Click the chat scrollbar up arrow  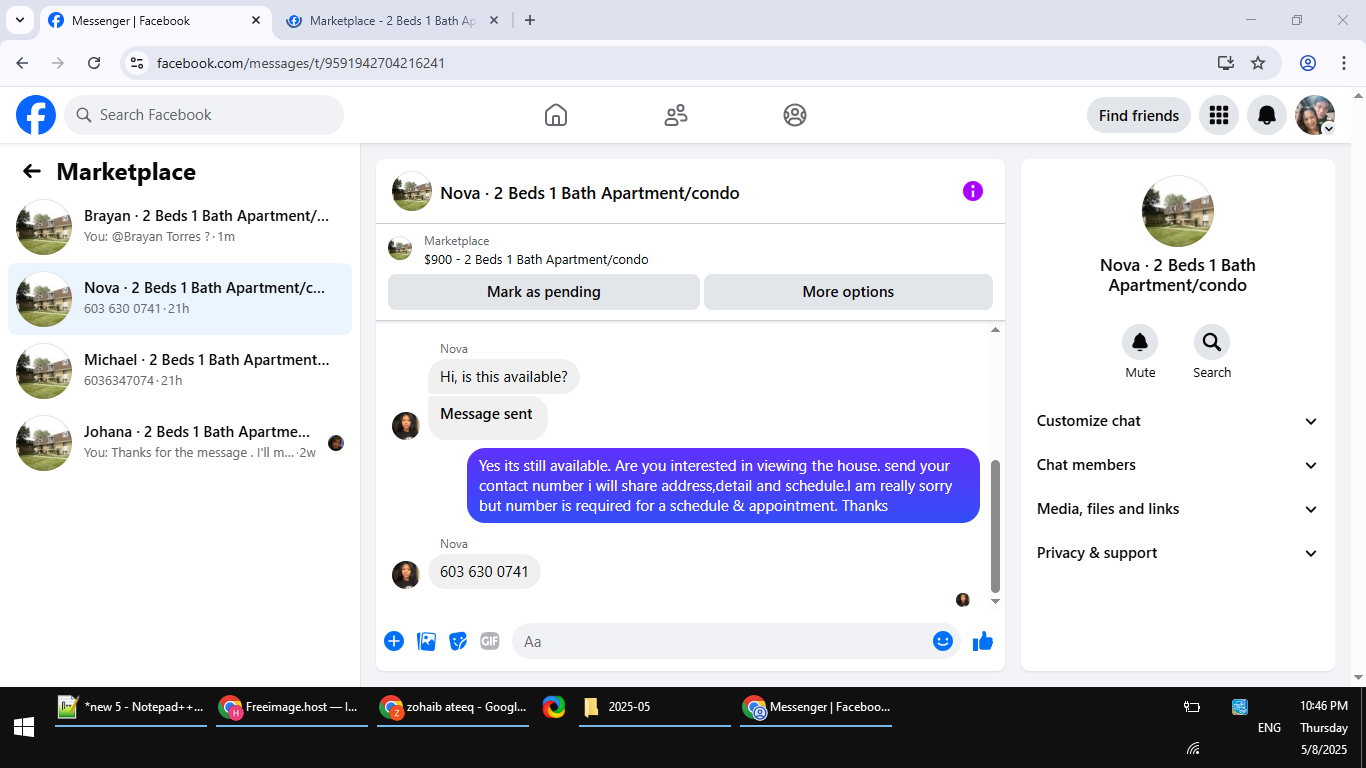(995, 329)
